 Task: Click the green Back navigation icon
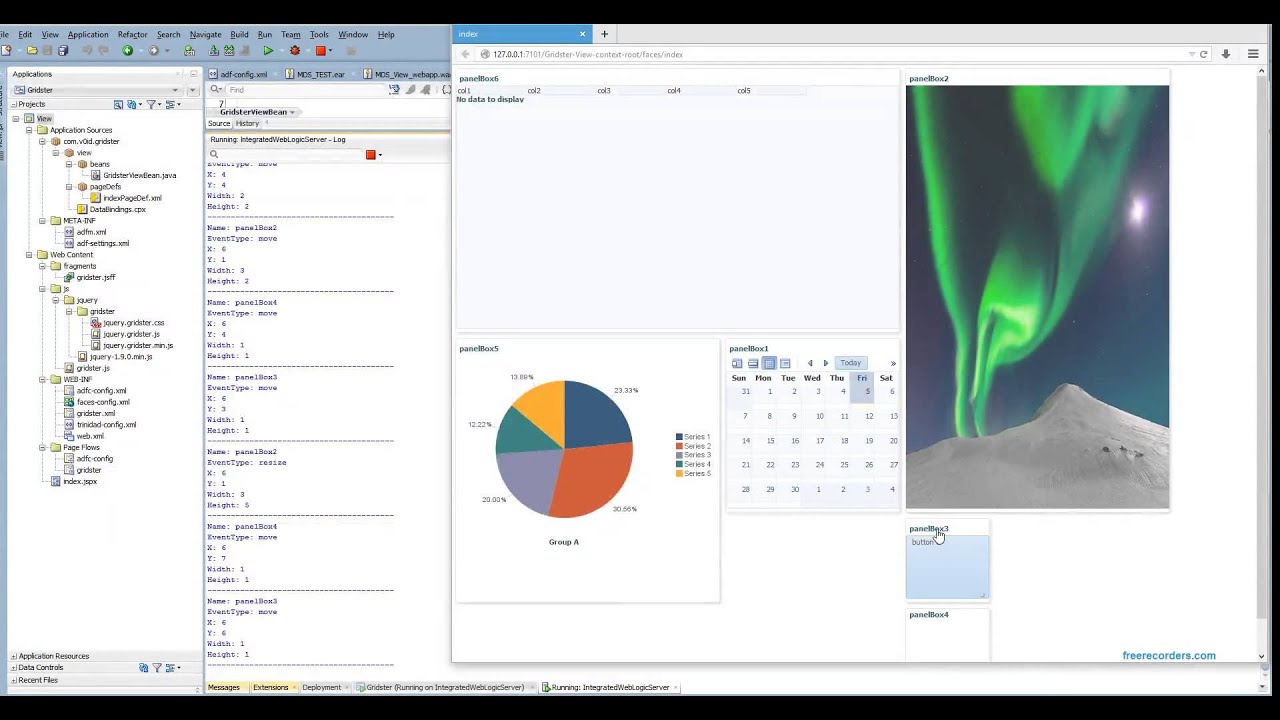[127, 50]
